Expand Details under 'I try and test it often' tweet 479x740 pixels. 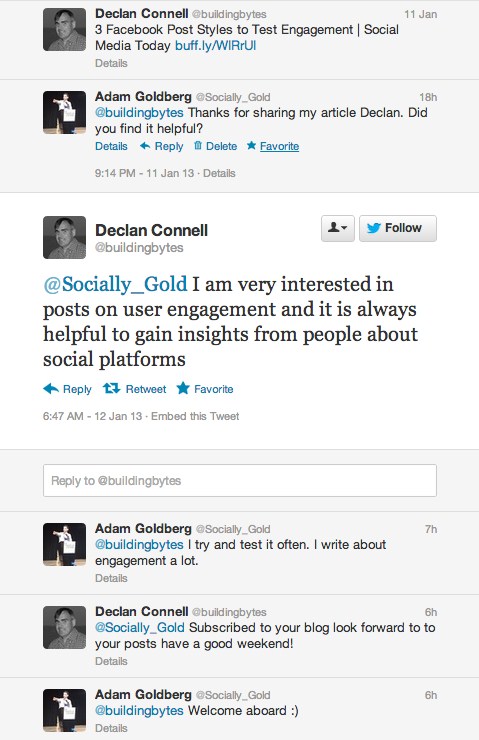point(111,578)
